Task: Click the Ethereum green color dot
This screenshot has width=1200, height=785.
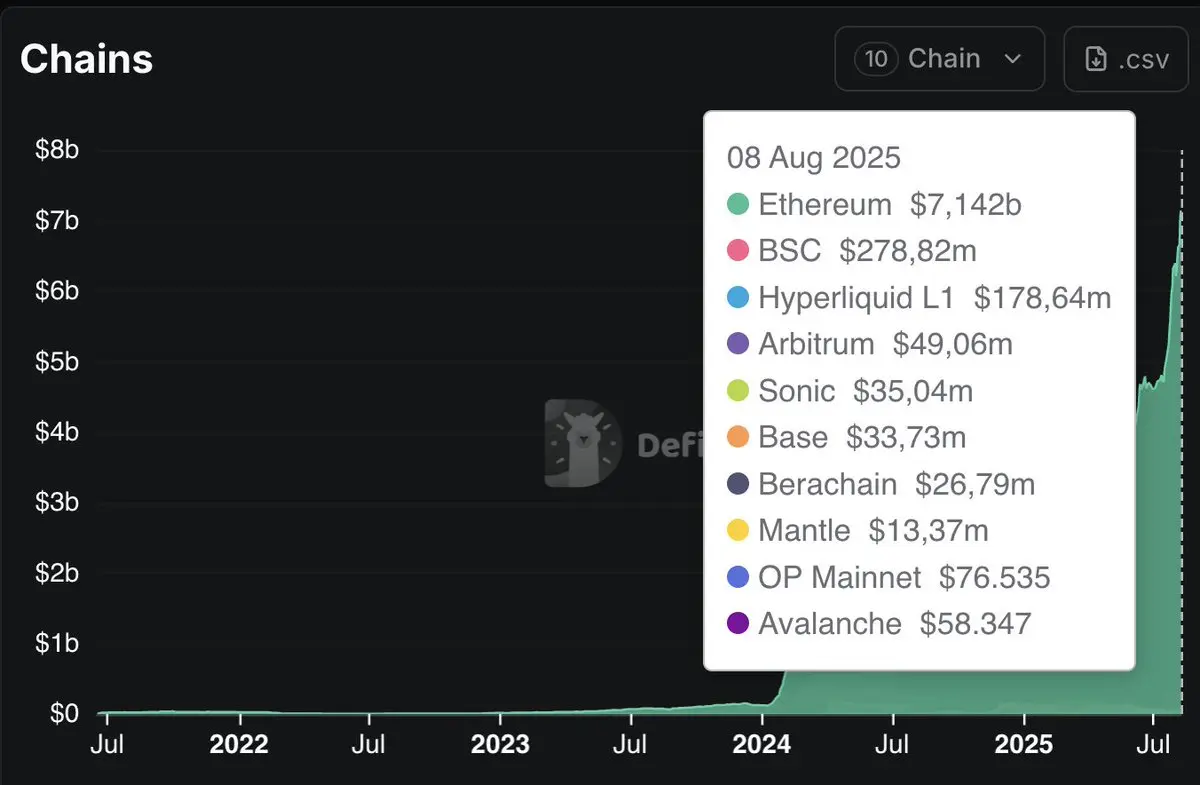Action: click(x=738, y=205)
